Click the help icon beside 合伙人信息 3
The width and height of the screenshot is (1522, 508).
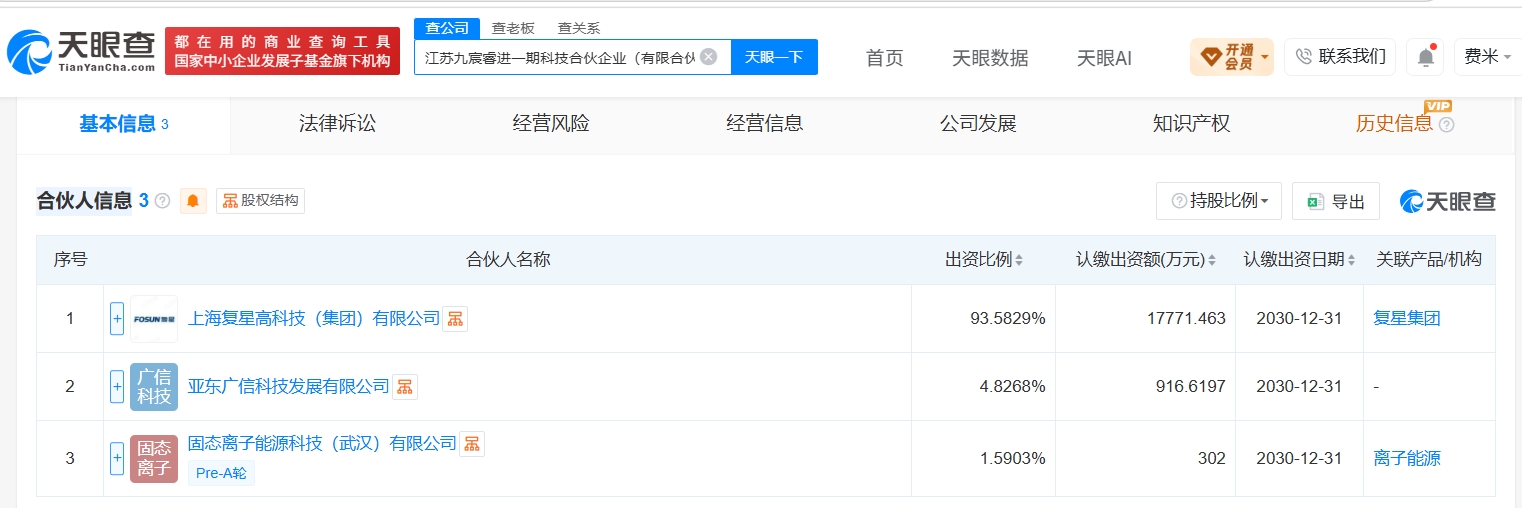162,201
